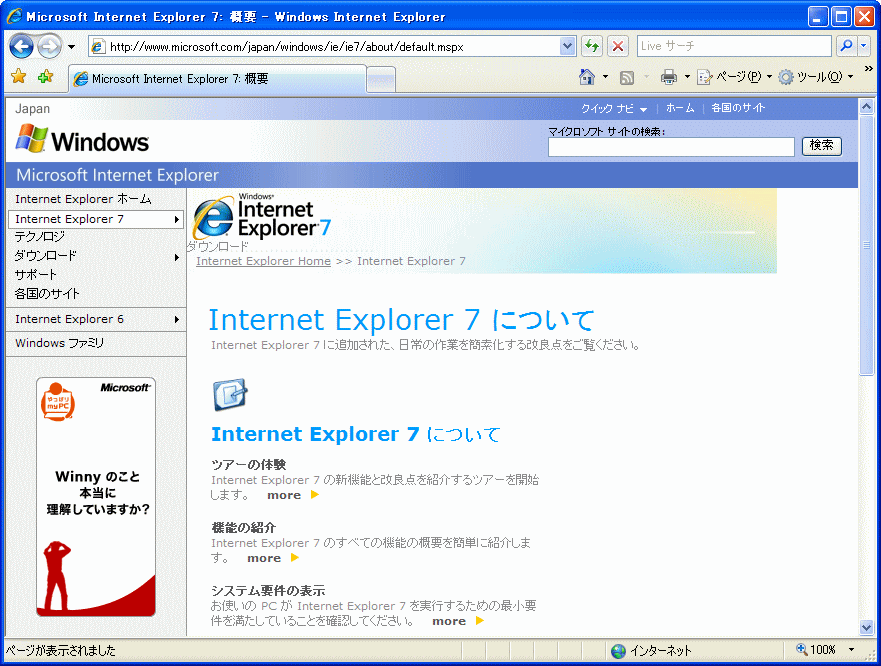Click the 機能の紹介 heading
Image resolution: width=881 pixels, height=666 pixels.
(244, 527)
